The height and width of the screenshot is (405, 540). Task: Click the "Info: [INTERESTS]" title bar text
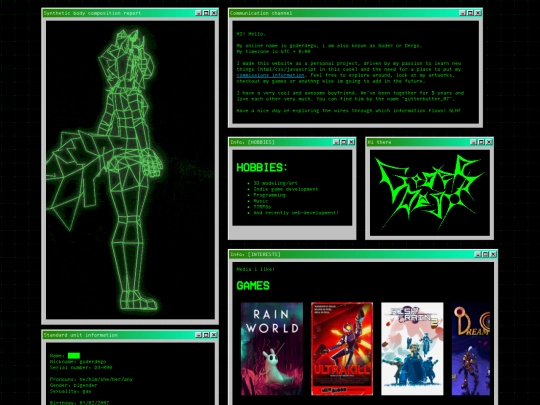point(255,254)
